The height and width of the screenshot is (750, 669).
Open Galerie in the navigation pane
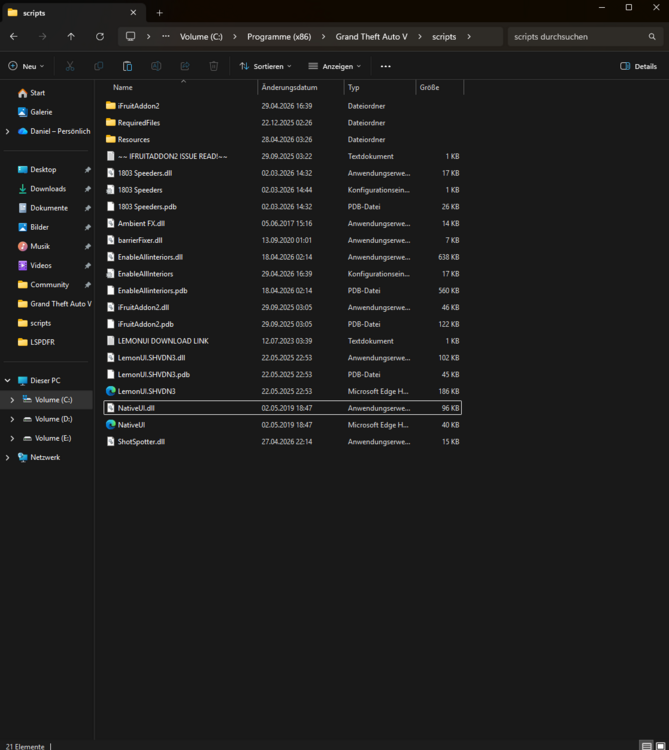click(x=41, y=112)
